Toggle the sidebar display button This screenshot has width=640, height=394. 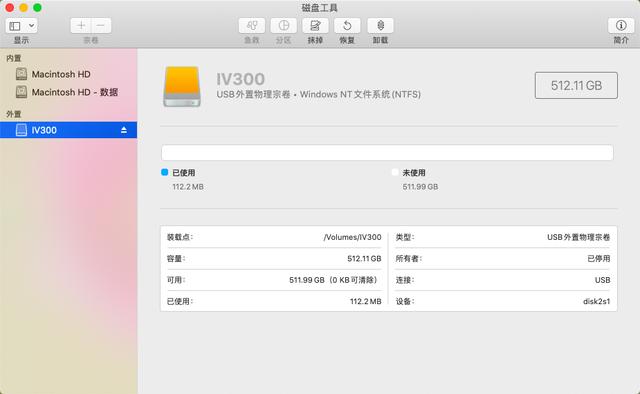click(15, 26)
